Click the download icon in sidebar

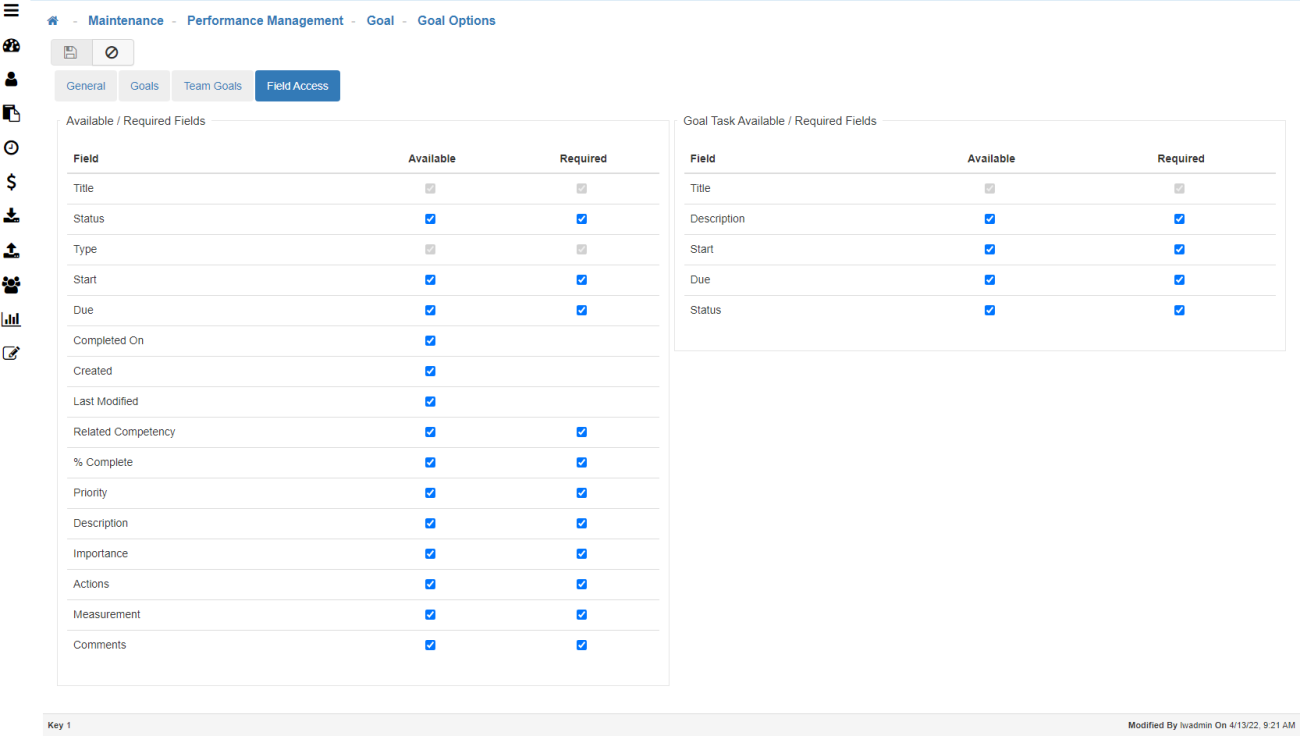click(x=11, y=216)
